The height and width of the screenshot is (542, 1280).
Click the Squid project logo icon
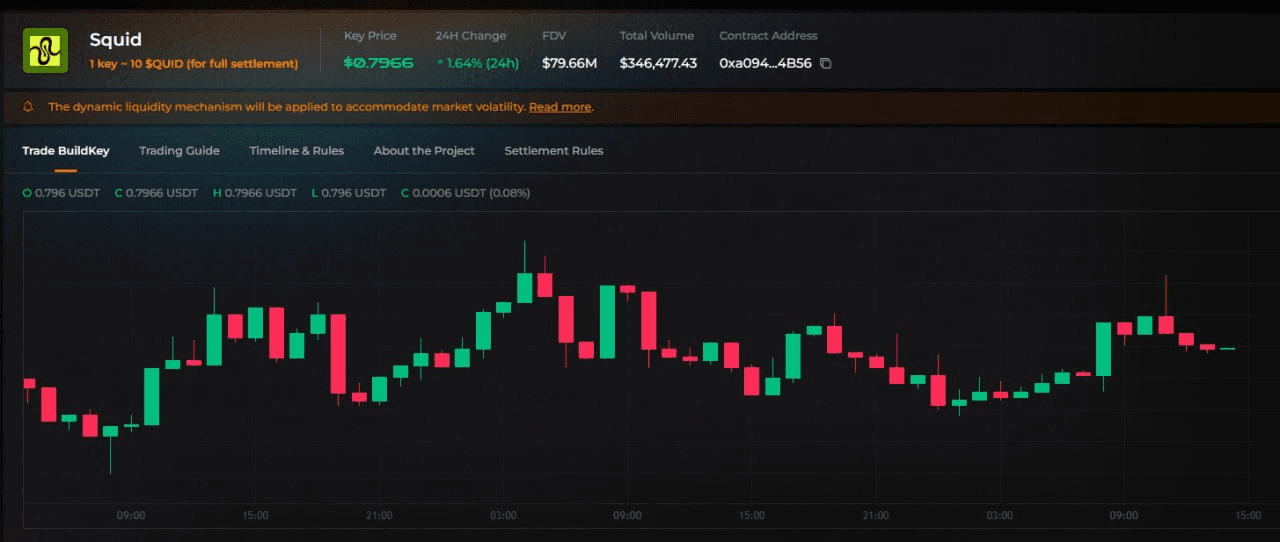pyautogui.click(x=45, y=50)
